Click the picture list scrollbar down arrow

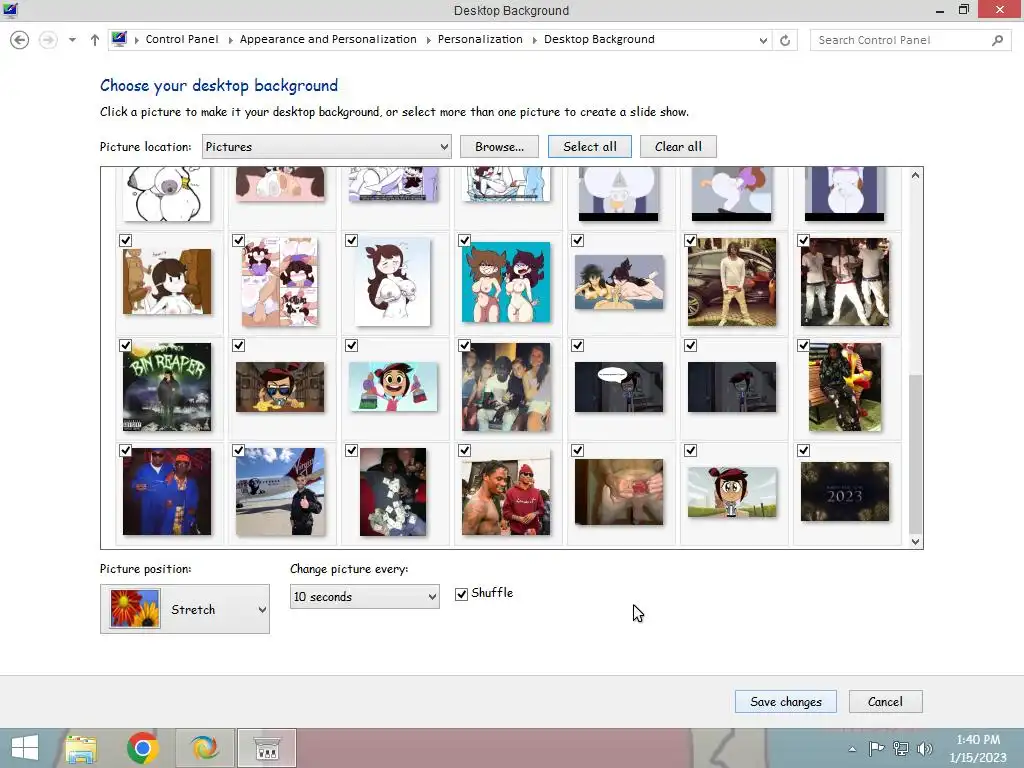coord(916,541)
